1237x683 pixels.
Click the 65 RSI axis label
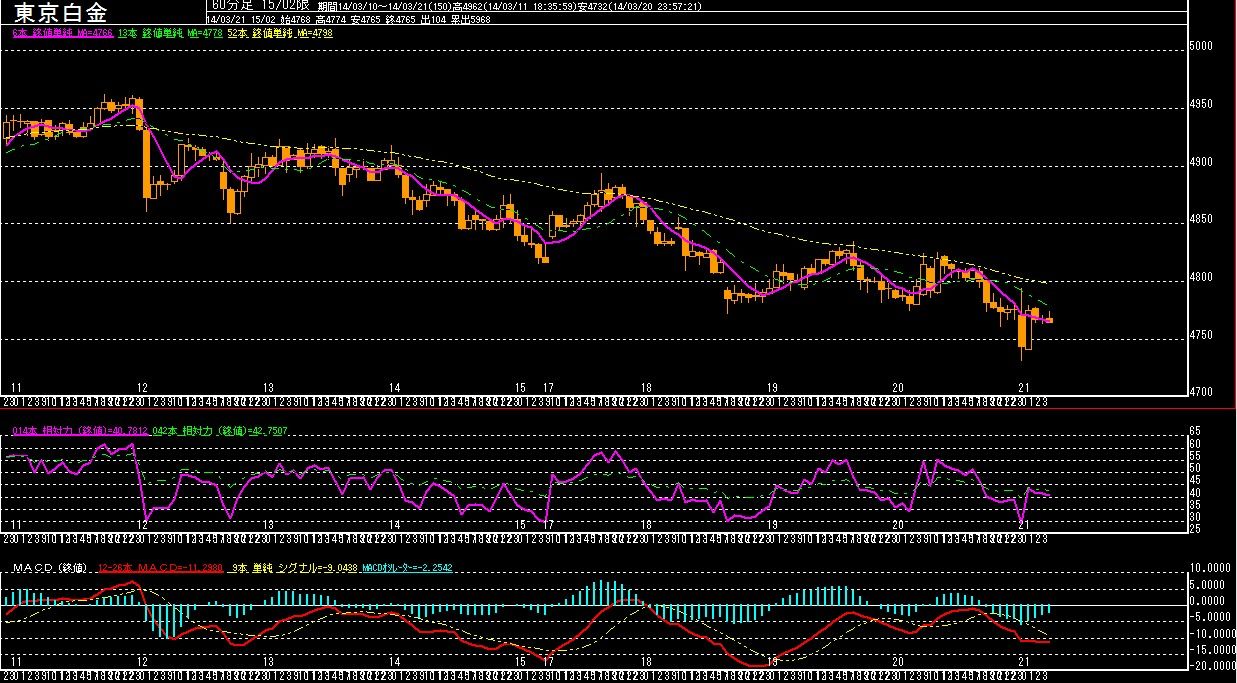tap(1195, 430)
